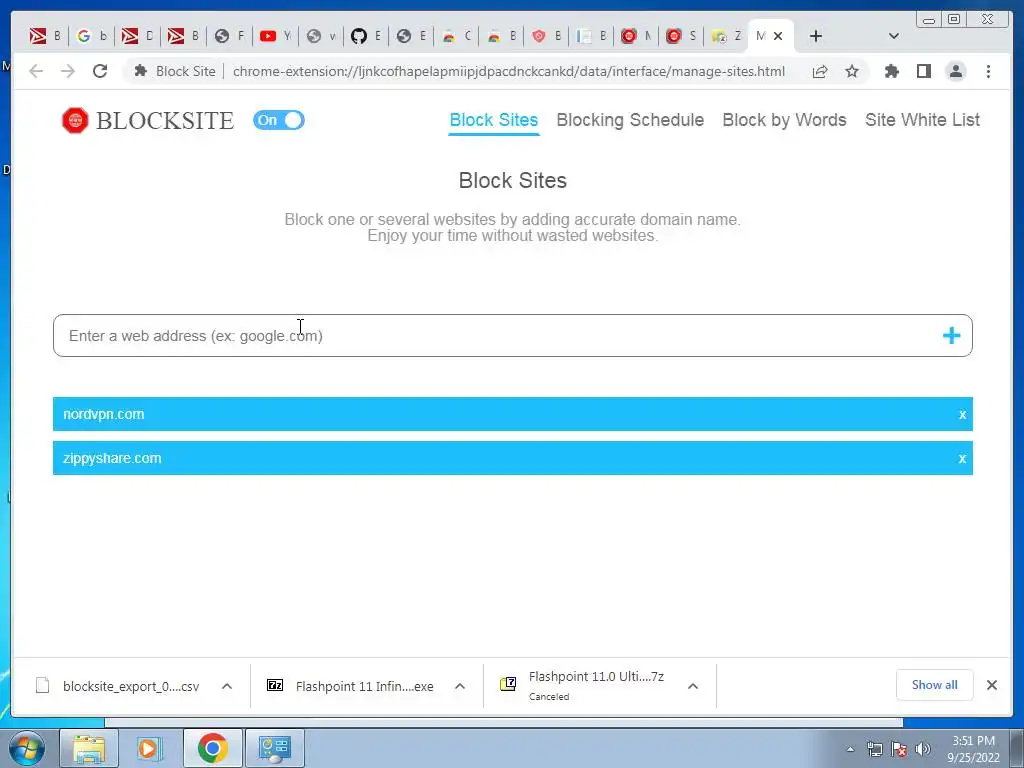
Task: Click the browser forward arrow
Action: point(68,71)
